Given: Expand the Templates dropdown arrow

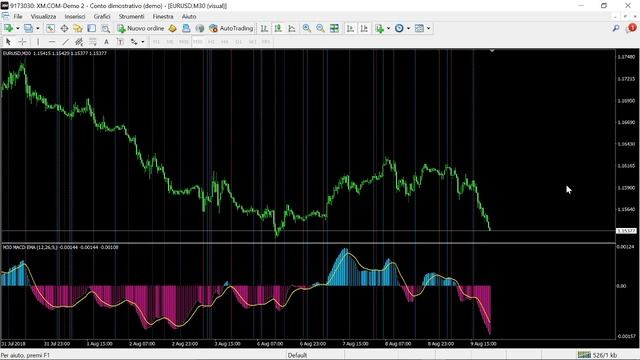Looking at the screenshot, I should [x=428, y=28].
